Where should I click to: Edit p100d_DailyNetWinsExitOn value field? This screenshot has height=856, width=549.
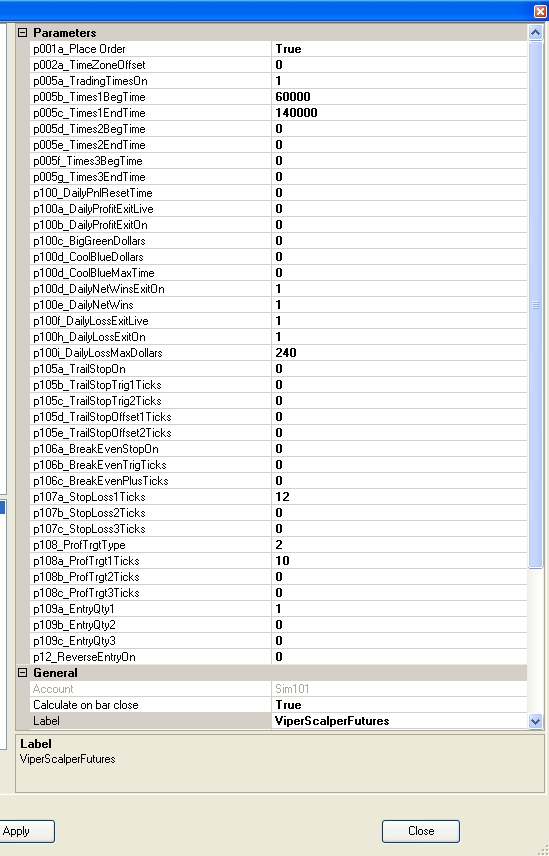point(399,289)
